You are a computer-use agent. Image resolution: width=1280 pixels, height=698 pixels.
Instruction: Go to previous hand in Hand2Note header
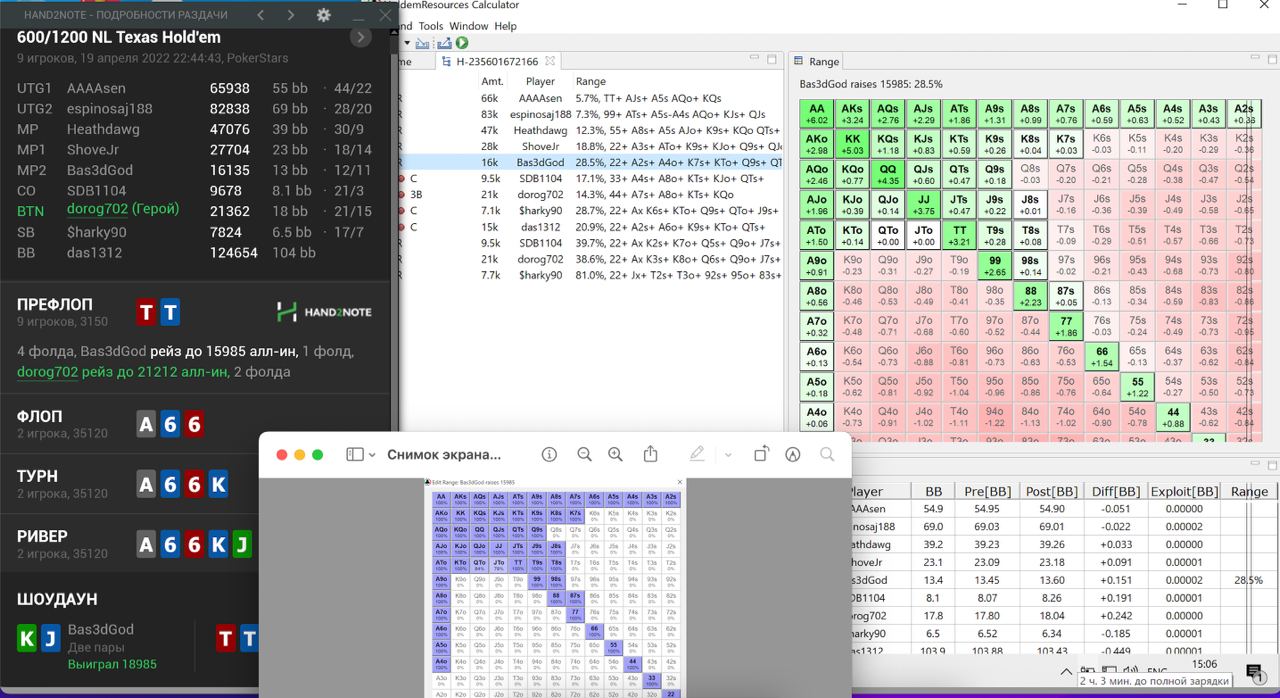tap(260, 15)
